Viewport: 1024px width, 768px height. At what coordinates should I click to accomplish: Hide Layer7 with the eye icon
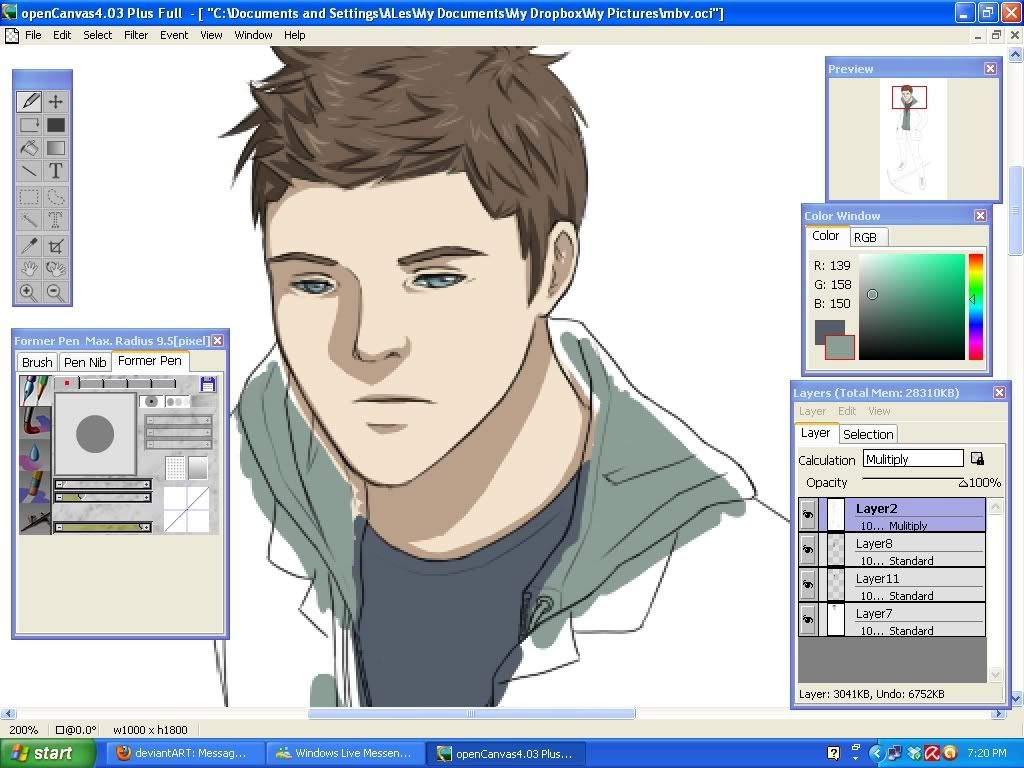tap(808, 620)
